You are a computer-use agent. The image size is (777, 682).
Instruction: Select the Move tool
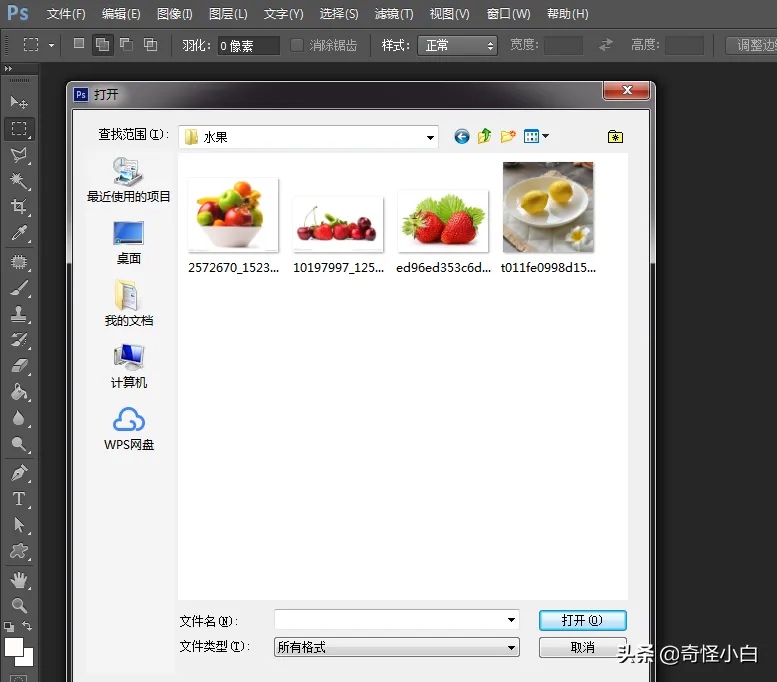coord(18,102)
